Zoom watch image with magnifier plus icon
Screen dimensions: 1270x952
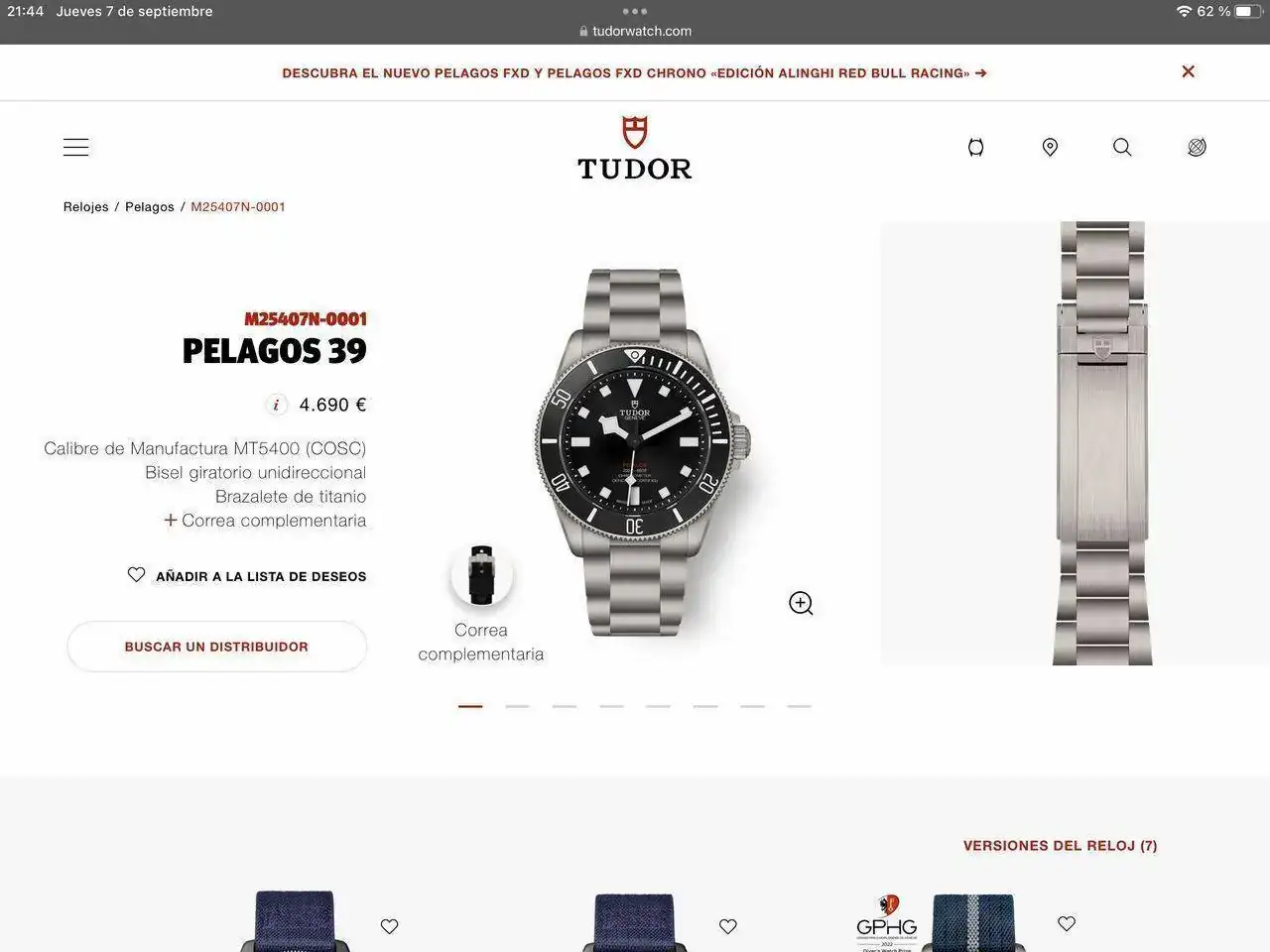click(x=801, y=603)
